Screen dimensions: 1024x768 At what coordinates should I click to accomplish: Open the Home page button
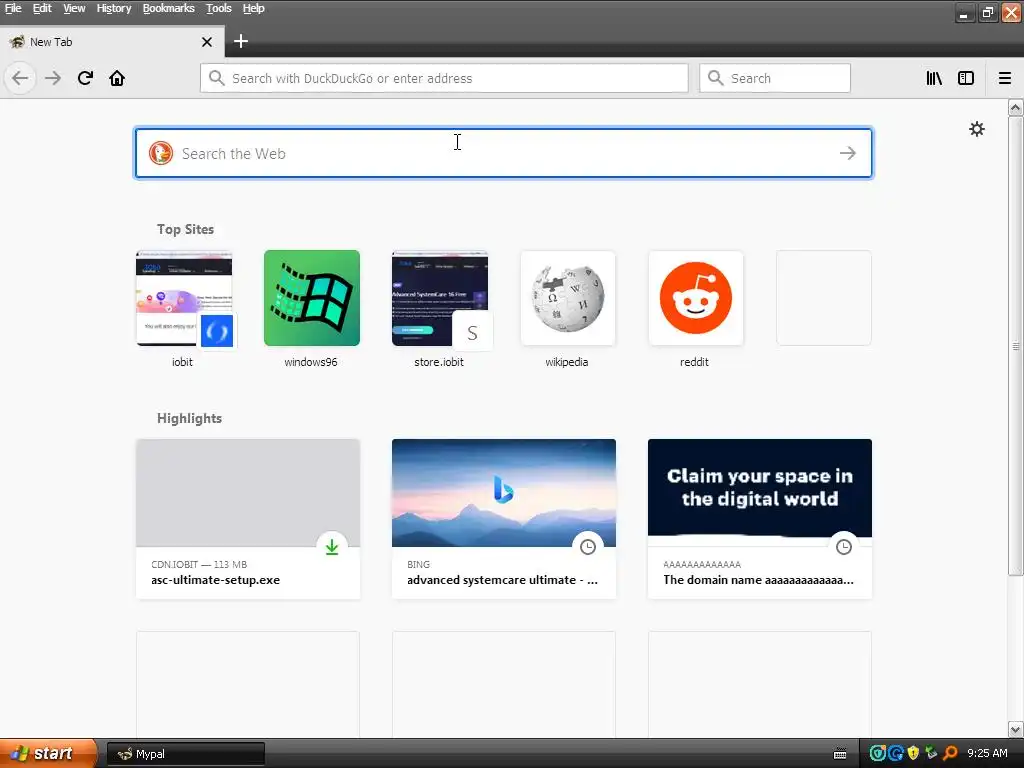(117, 78)
